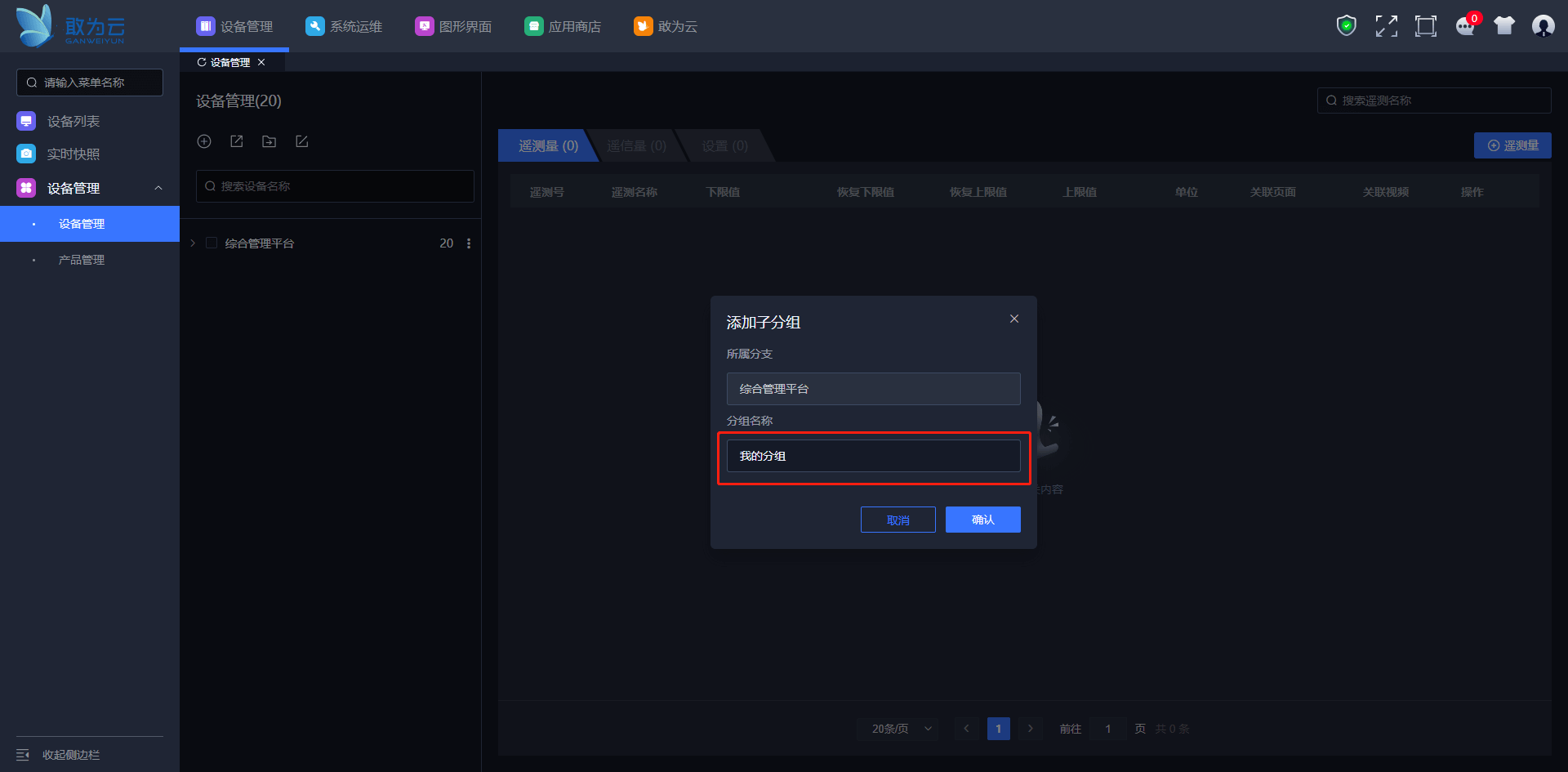1568x772 pixels.
Task: Click the 收起侧边栏 collapse icon
Action: [x=23, y=755]
